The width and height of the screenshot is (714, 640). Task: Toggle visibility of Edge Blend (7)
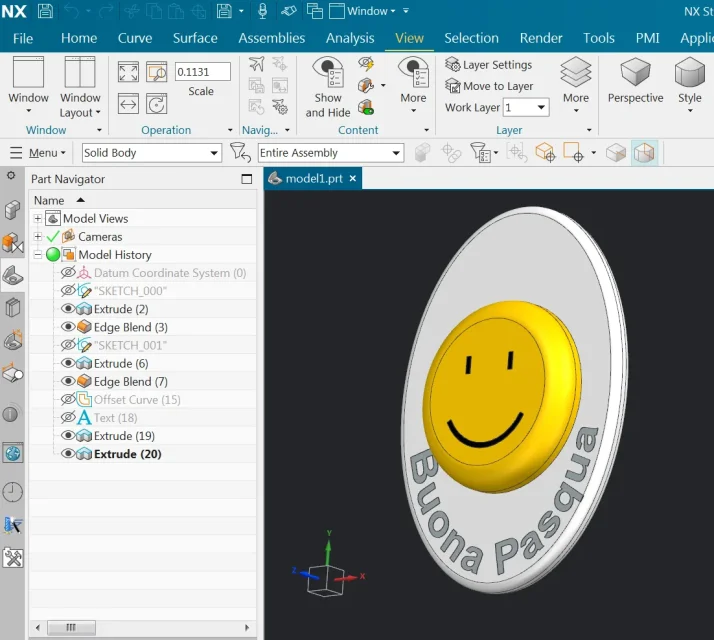coord(68,381)
